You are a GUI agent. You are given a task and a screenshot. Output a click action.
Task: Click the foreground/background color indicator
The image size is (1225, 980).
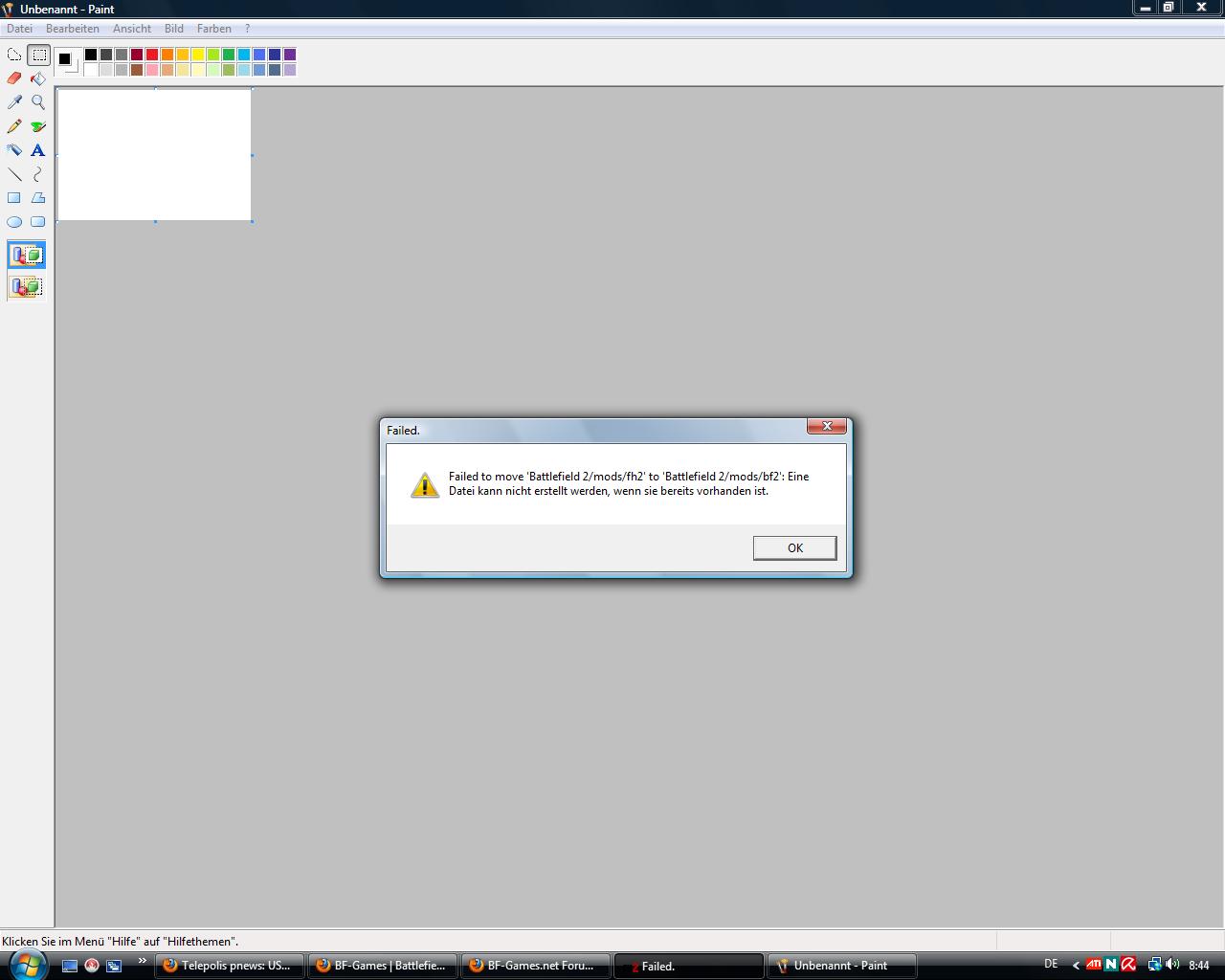(67, 61)
